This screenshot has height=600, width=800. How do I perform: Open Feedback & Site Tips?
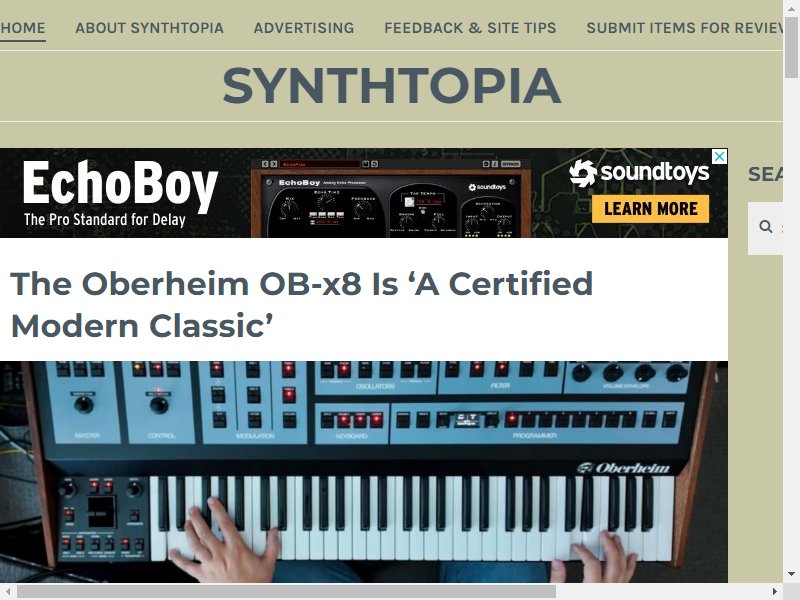coord(470,28)
